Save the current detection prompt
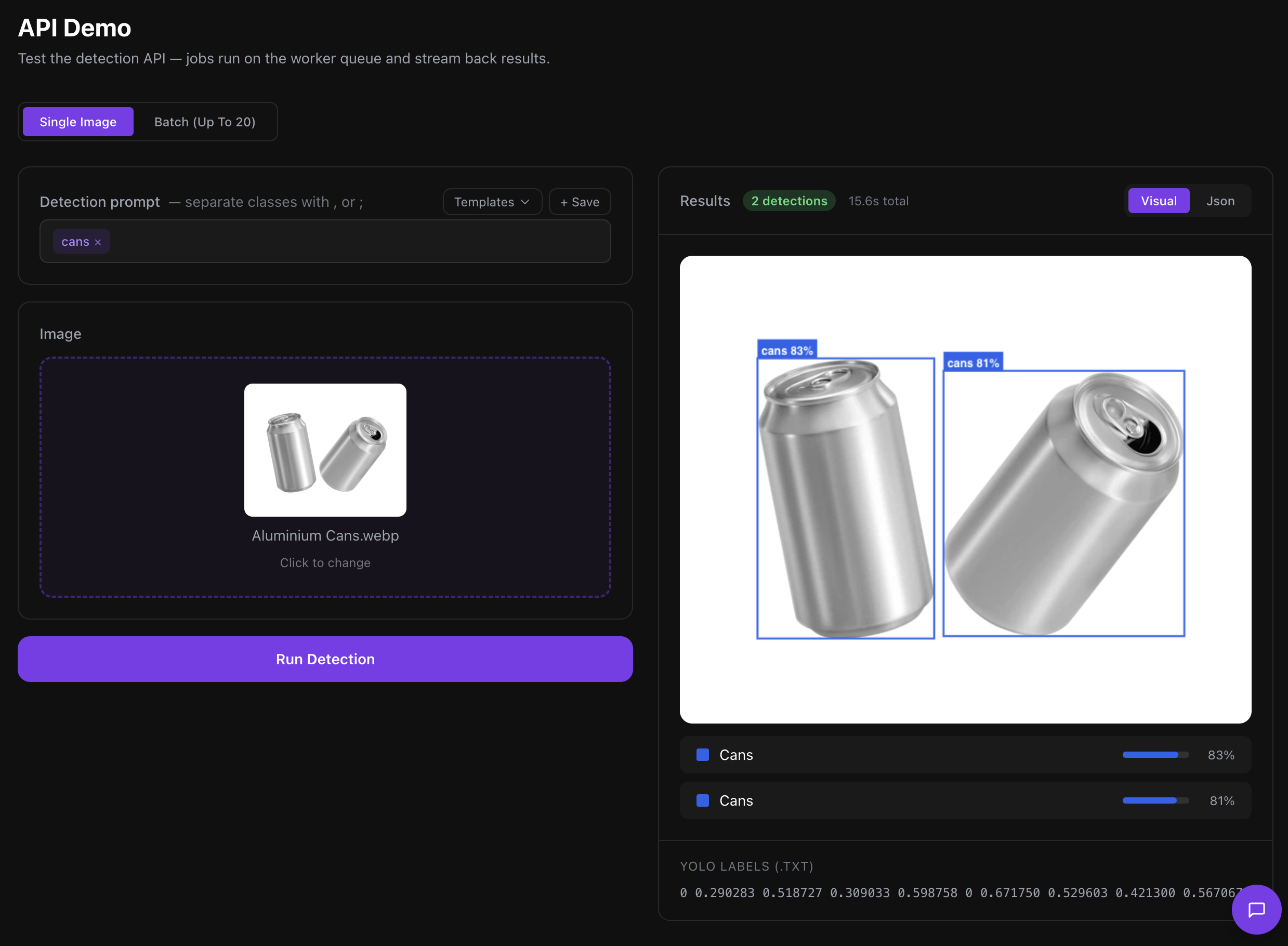This screenshot has width=1288, height=946. [579, 202]
